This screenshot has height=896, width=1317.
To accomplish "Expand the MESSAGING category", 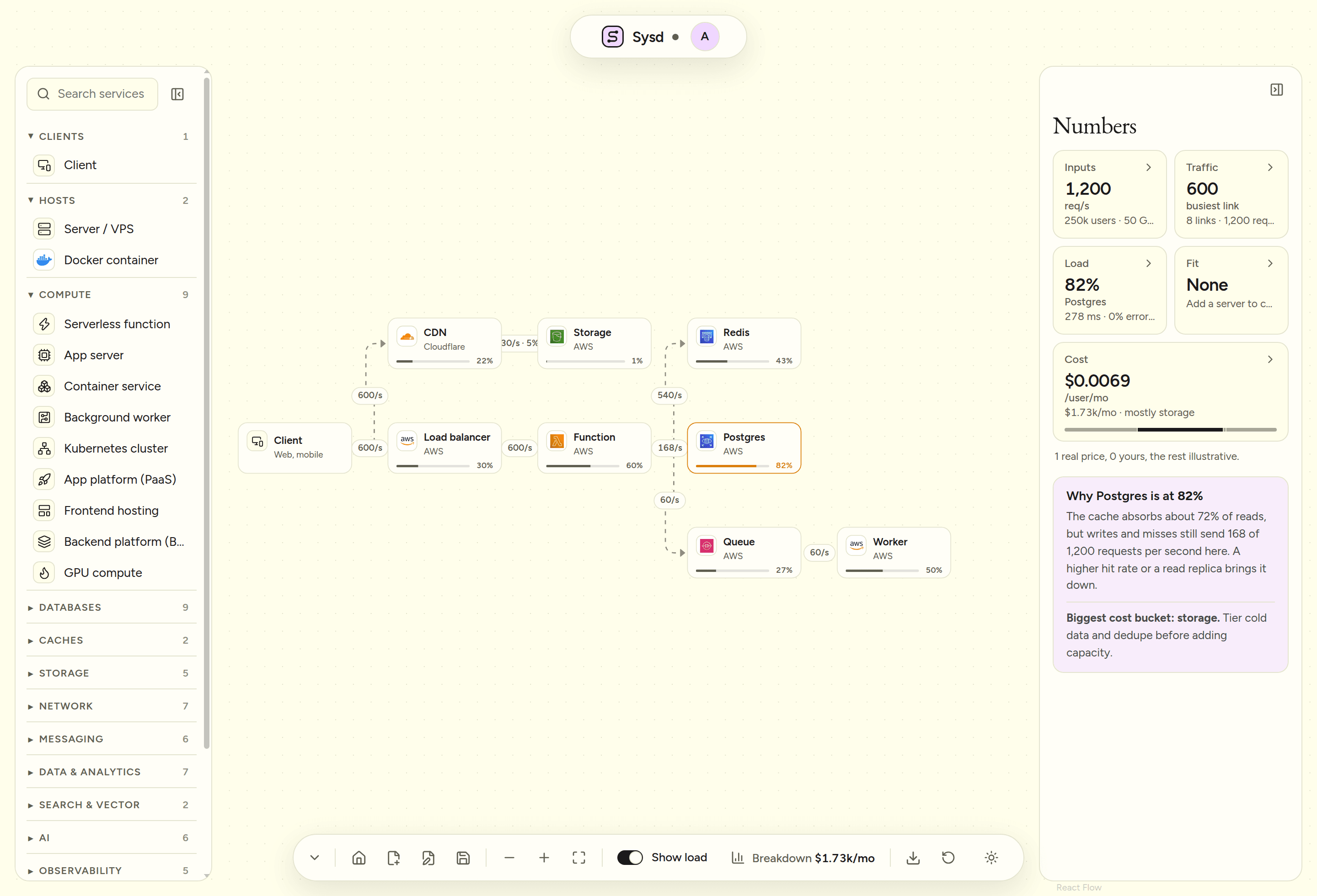I will [112, 739].
